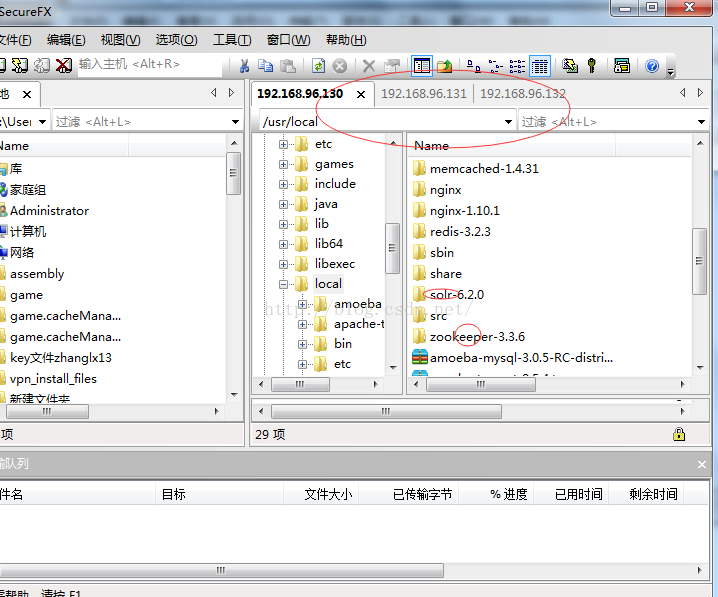Click the session options icon

(622, 66)
